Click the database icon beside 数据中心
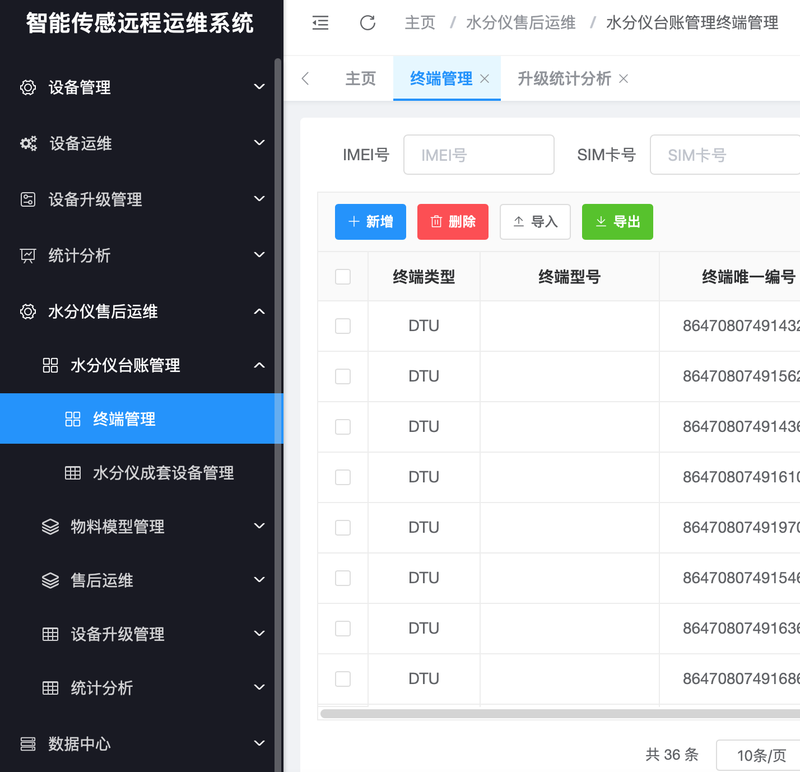Screen dimensions: 800x772 tap(28, 744)
